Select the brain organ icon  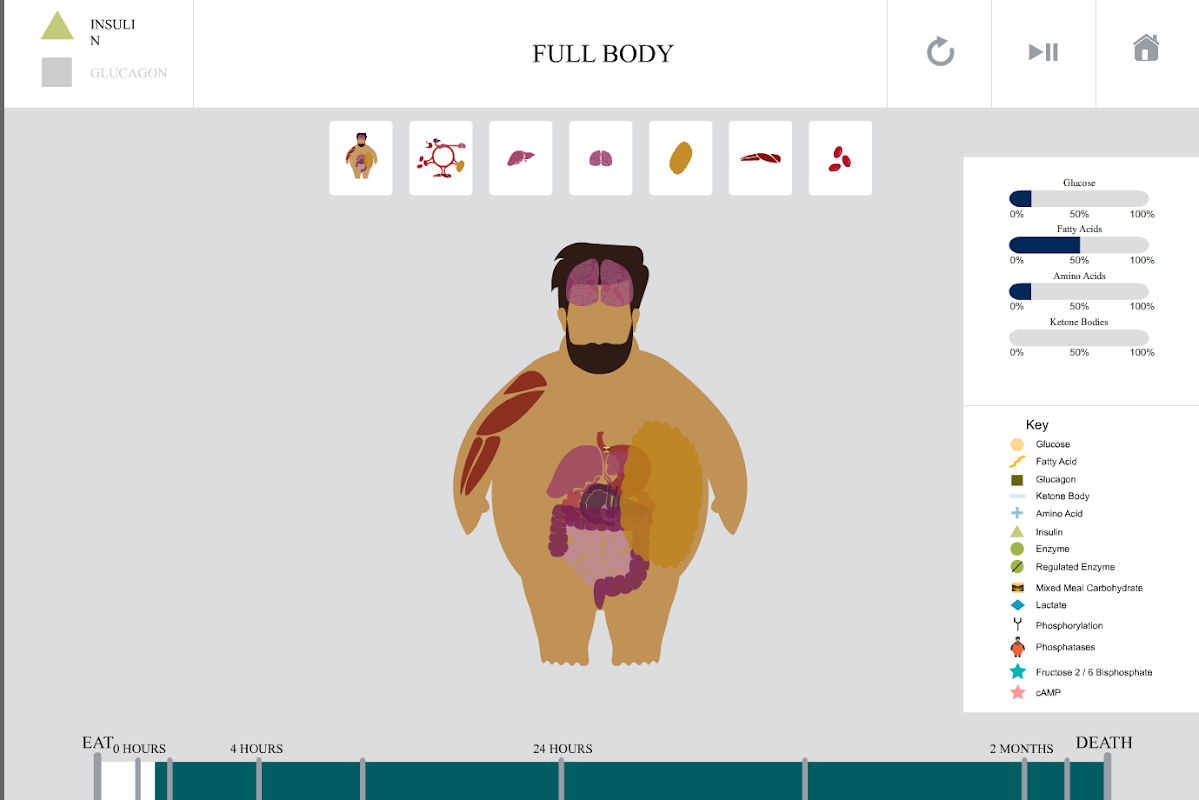601,158
